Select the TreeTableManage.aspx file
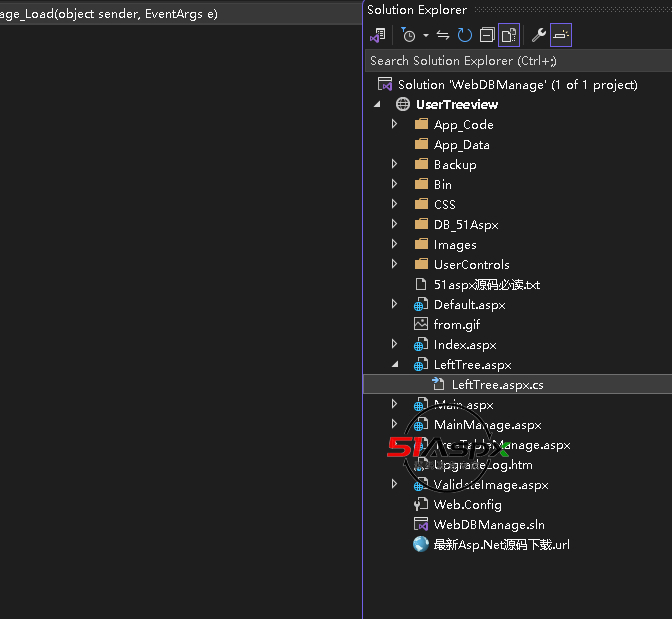This screenshot has width=672, height=619. [x=502, y=445]
